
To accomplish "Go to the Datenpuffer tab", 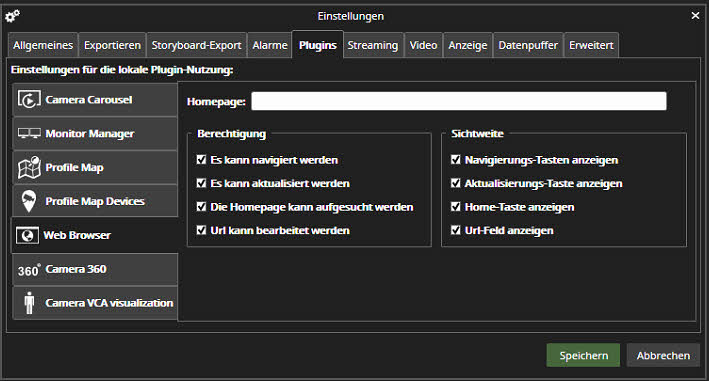I will click(x=528, y=45).
